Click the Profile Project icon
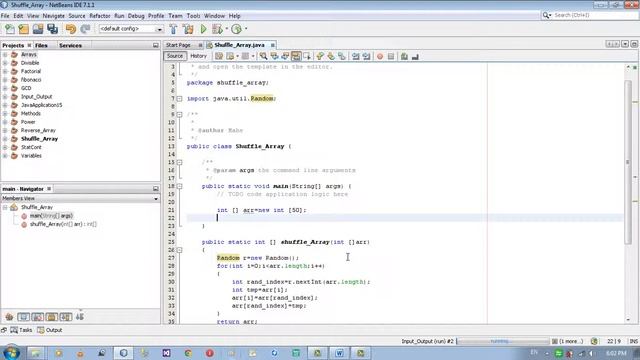The width and height of the screenshot is (640, 360). point(236,29)
